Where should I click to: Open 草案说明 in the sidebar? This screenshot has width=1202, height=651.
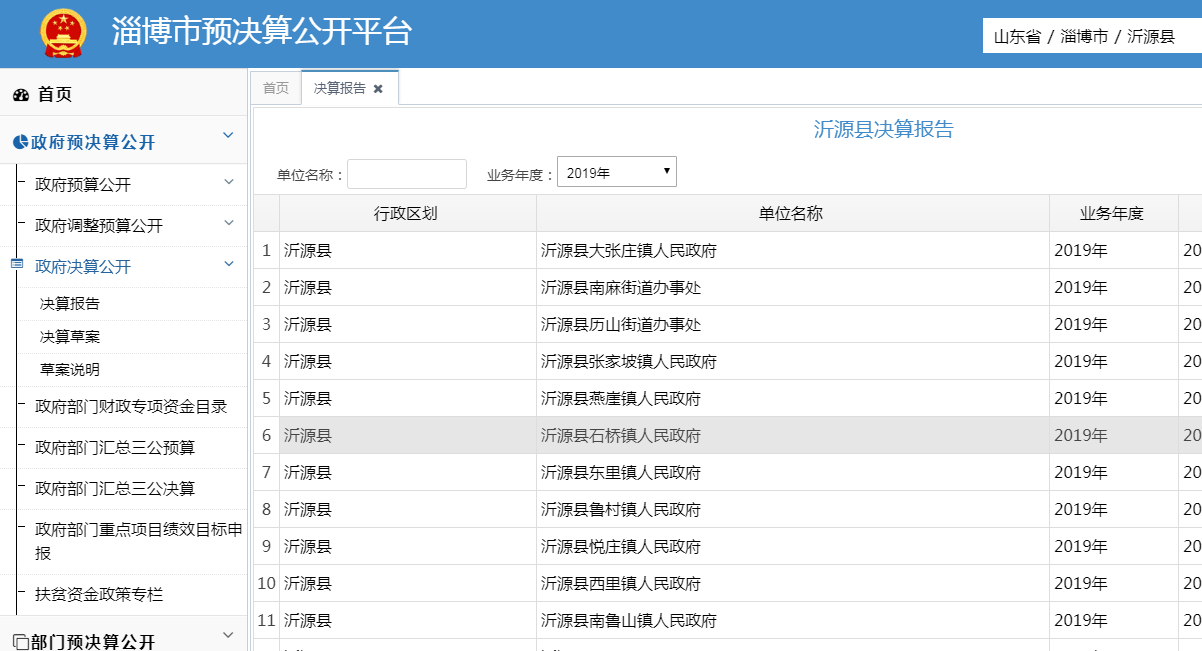click(70, 370)
